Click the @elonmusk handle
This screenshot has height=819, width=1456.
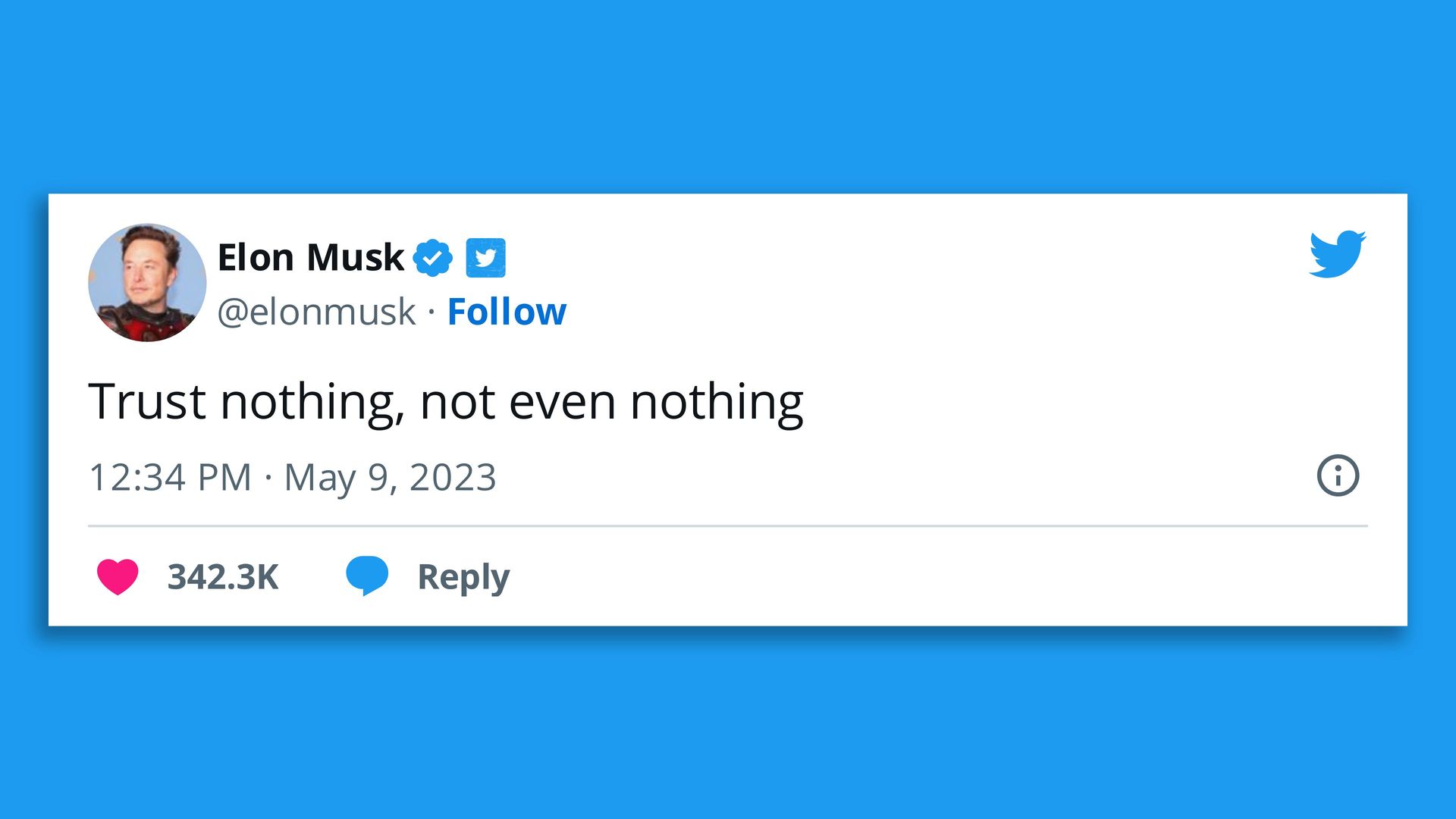click(316, 312)
